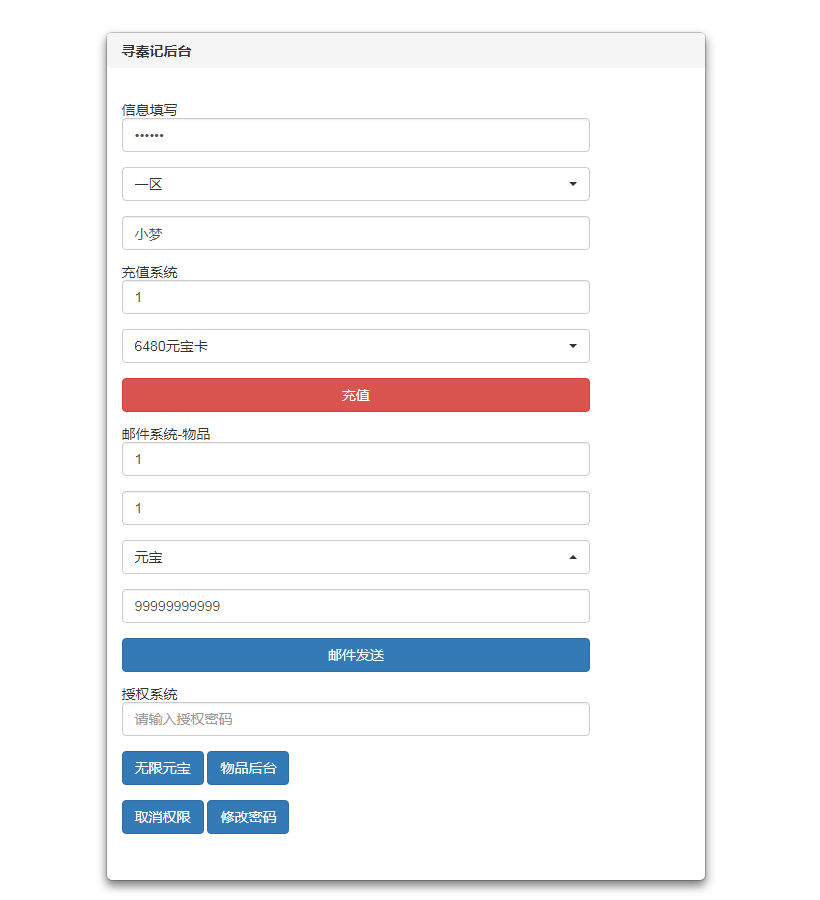This screenshot has height=900, width=820.
Task: Click the masked password field under 信息填写
Action: click(355, 135)
